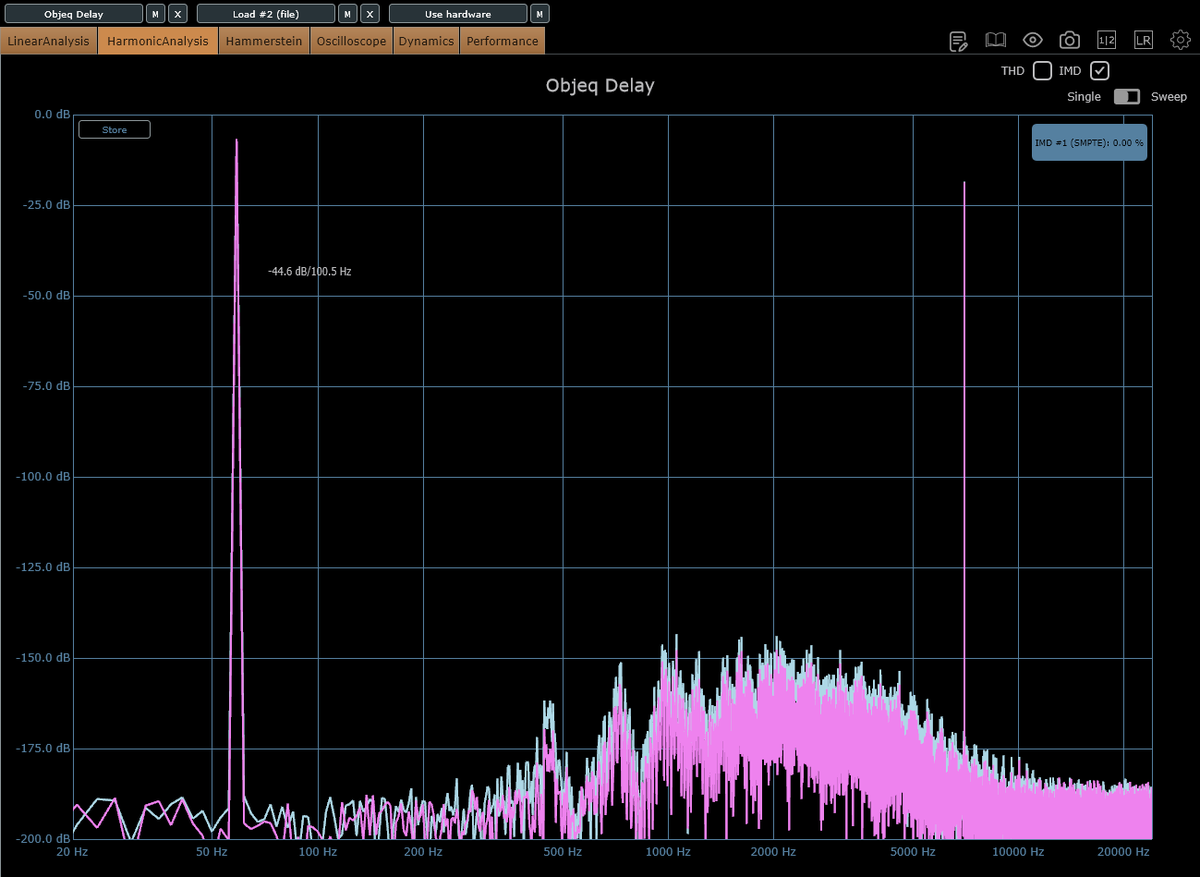
Task: Click the 20000 Hz axis label
Action: (x=1123, y=852)
